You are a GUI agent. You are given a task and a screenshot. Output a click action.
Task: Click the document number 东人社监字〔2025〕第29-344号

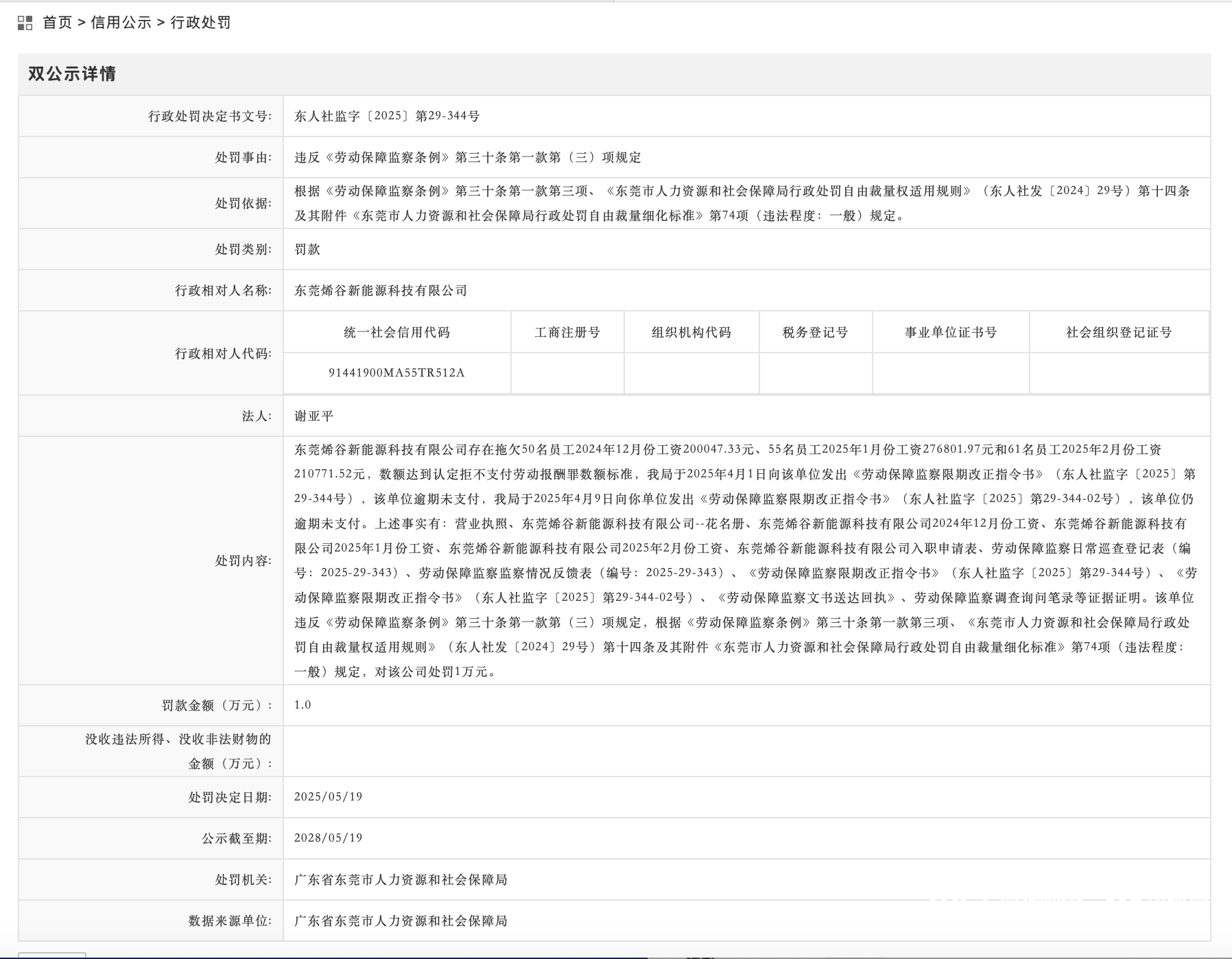[387, 116]
